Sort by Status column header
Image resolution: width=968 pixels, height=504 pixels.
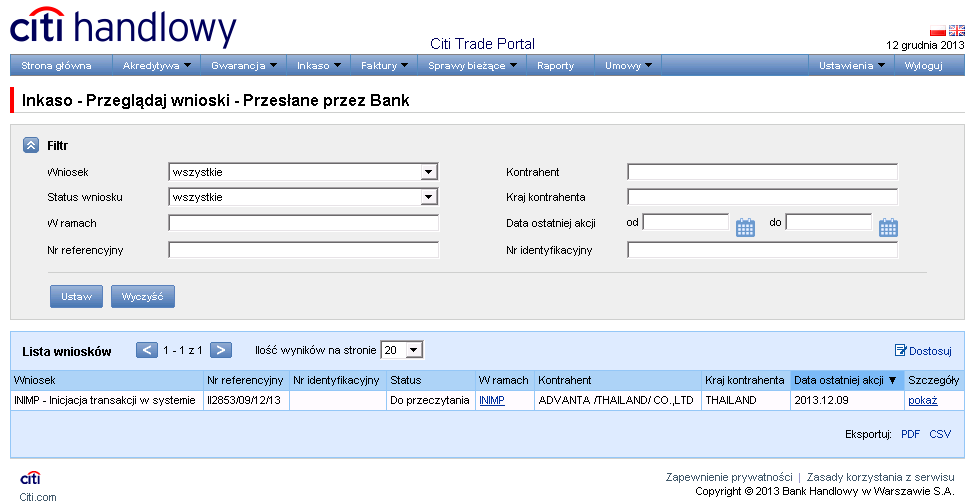click(x=430, y=380)
